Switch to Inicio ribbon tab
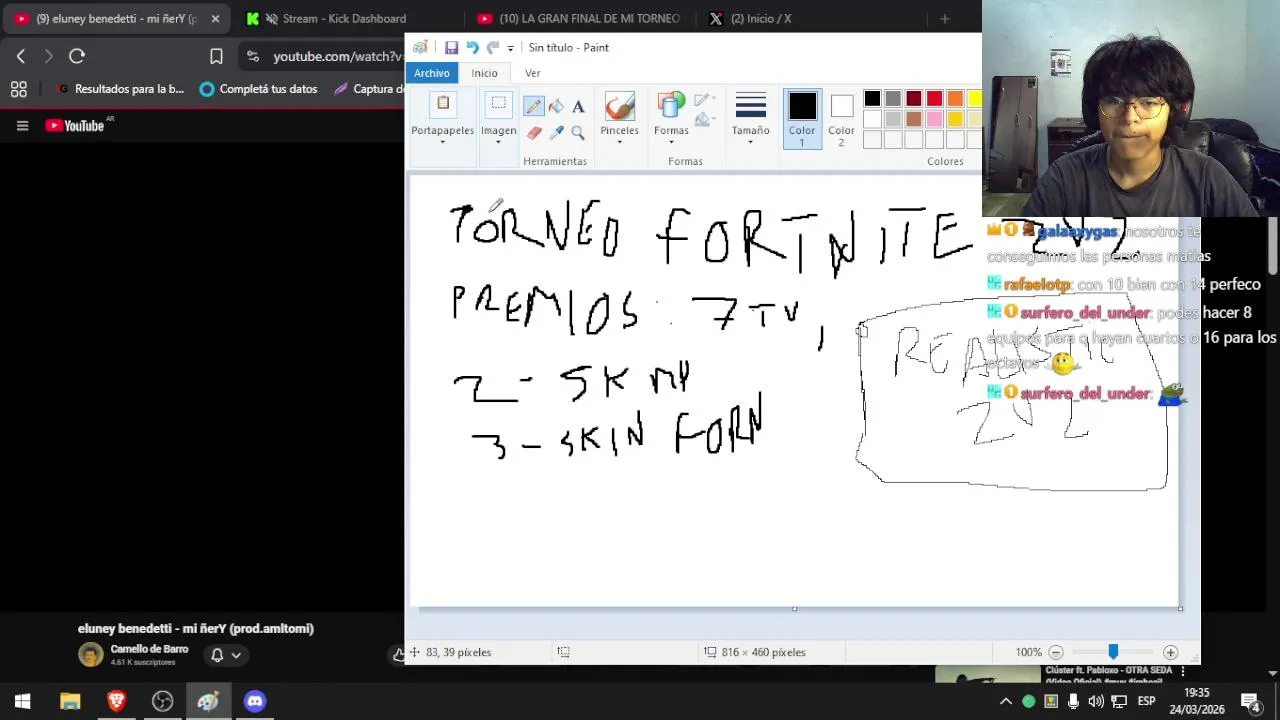This screenshot has height=720, width=1280. coord(484,73)
